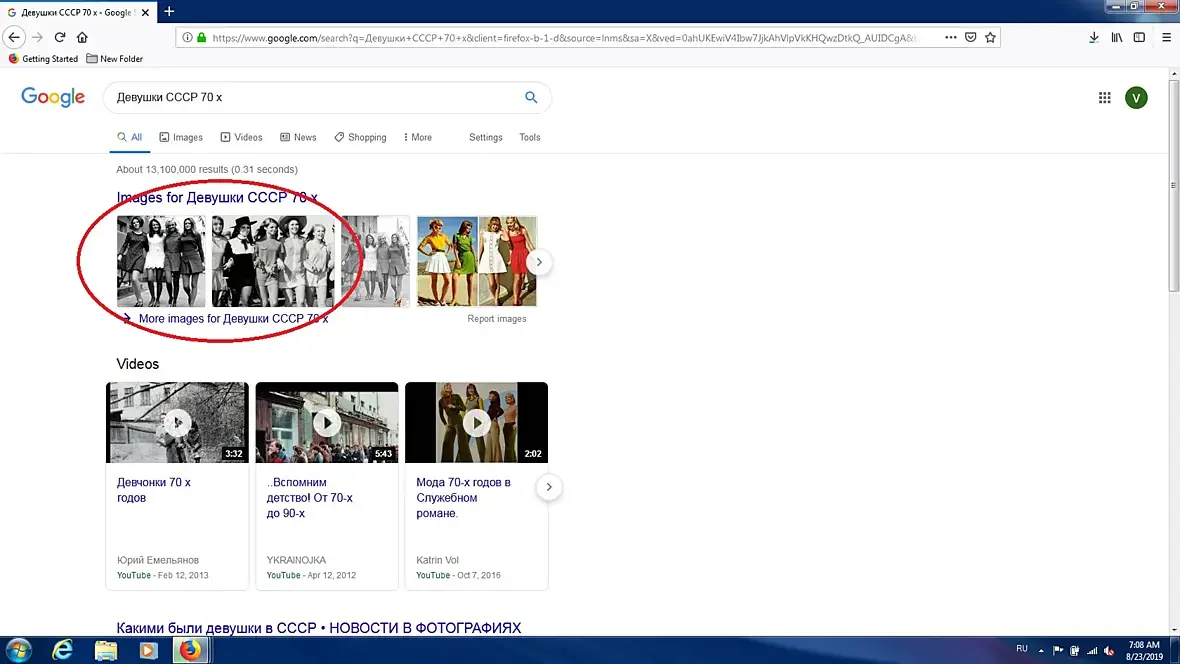Play the Девчонки 70 х годов video thumbnail

click(178, 422)
